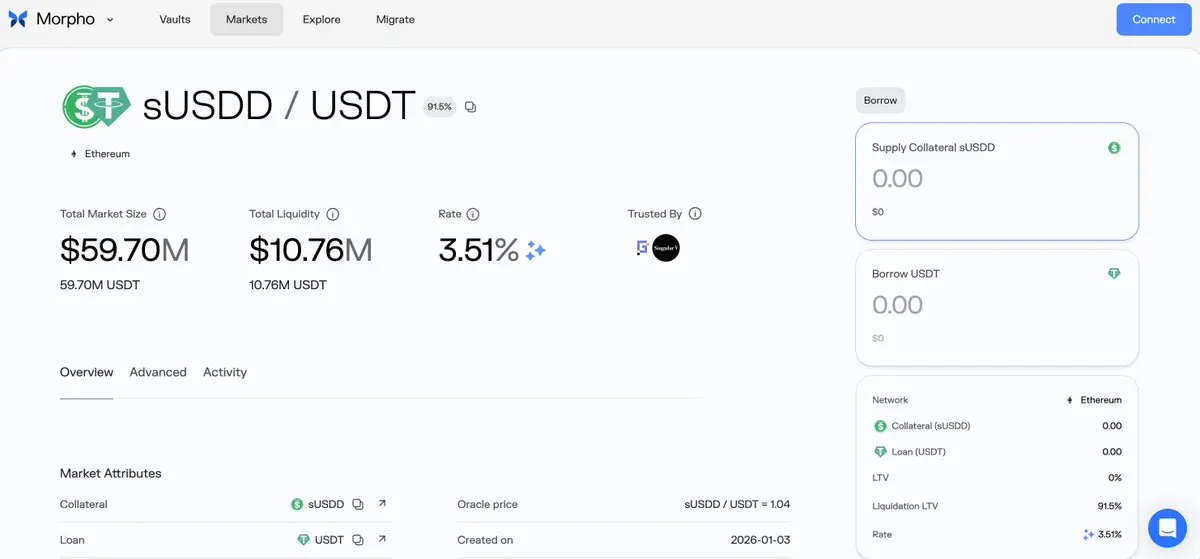This screenshot has width=1200, height=559.
Task: Click the Borrow button in side panel
Action: click(880, 100)
